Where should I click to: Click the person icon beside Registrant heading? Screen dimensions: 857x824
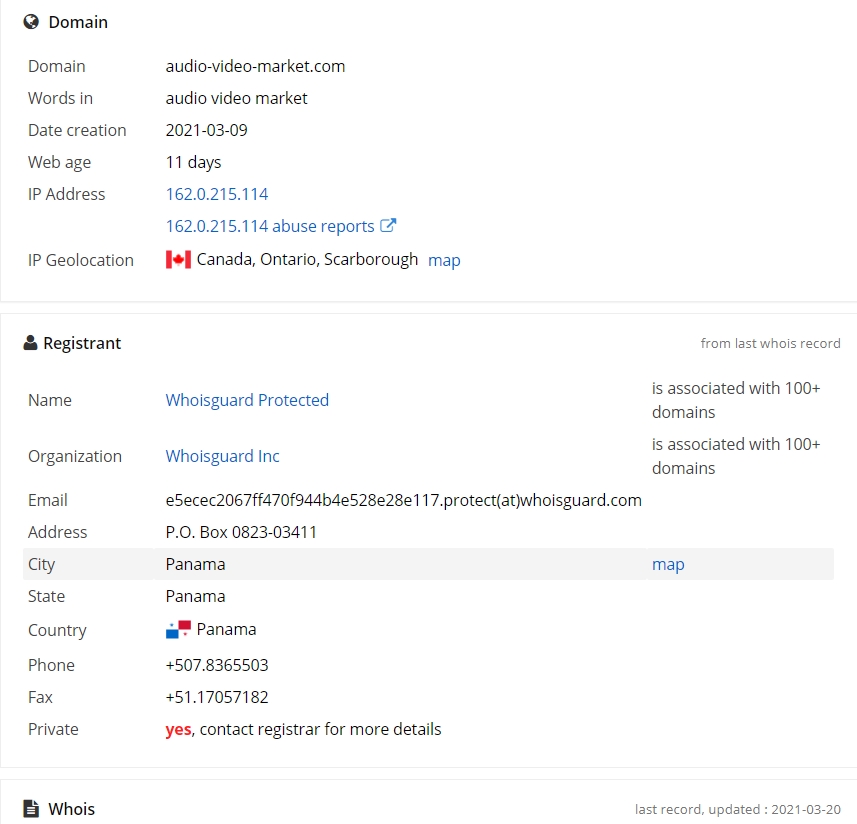pos(31,343)
